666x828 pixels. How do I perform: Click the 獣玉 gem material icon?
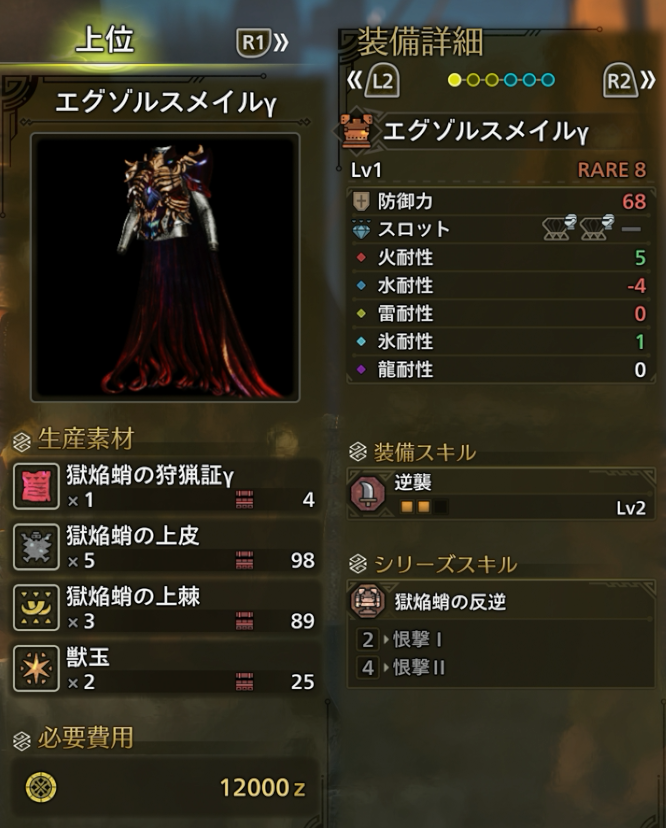(x=36, y=669)
